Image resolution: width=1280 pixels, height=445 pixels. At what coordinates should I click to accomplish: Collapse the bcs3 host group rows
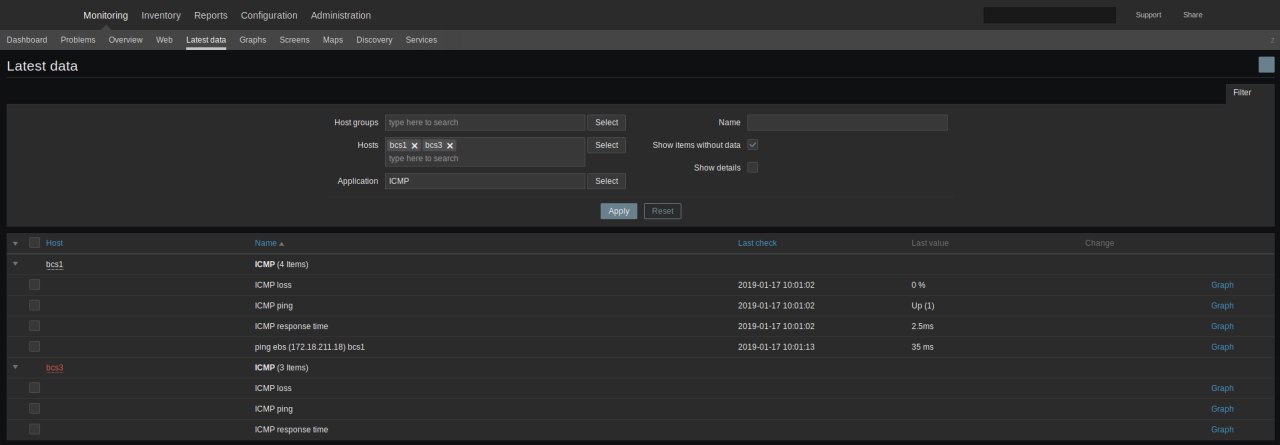point(15,367)
